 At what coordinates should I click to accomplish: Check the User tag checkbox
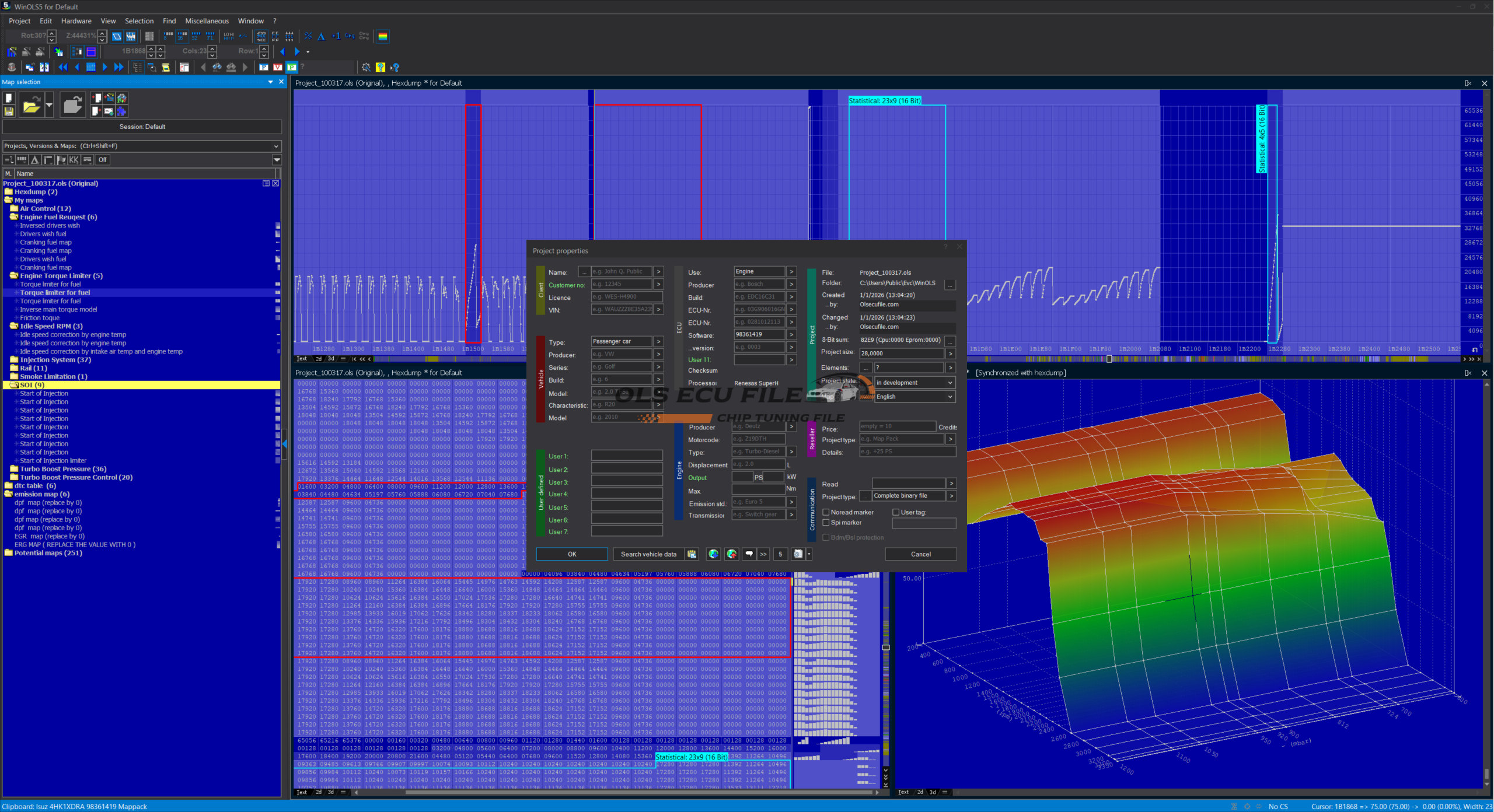coord(896,512)
